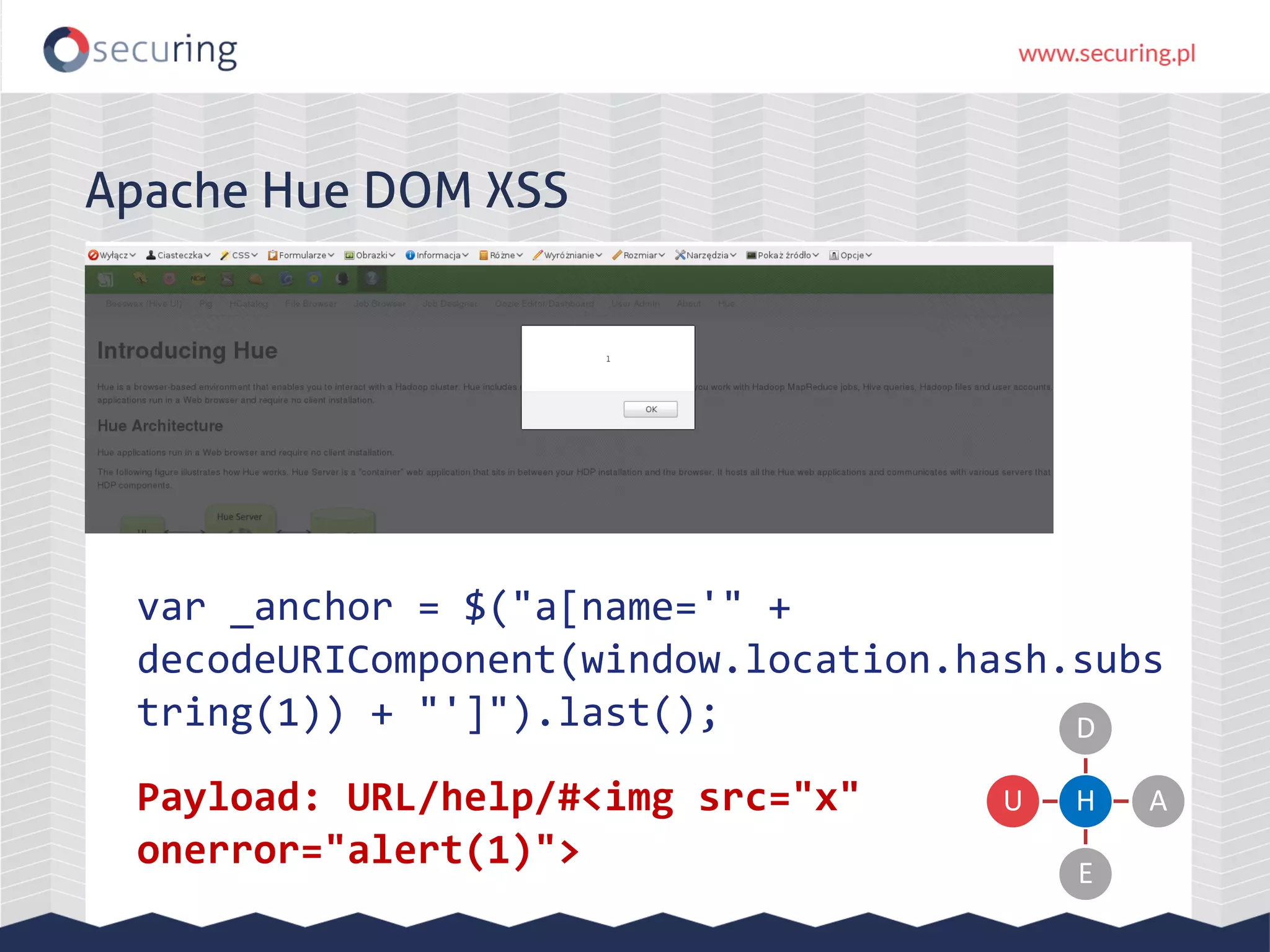
Task: Open the File Browser help link
Action: click(311, 304)
